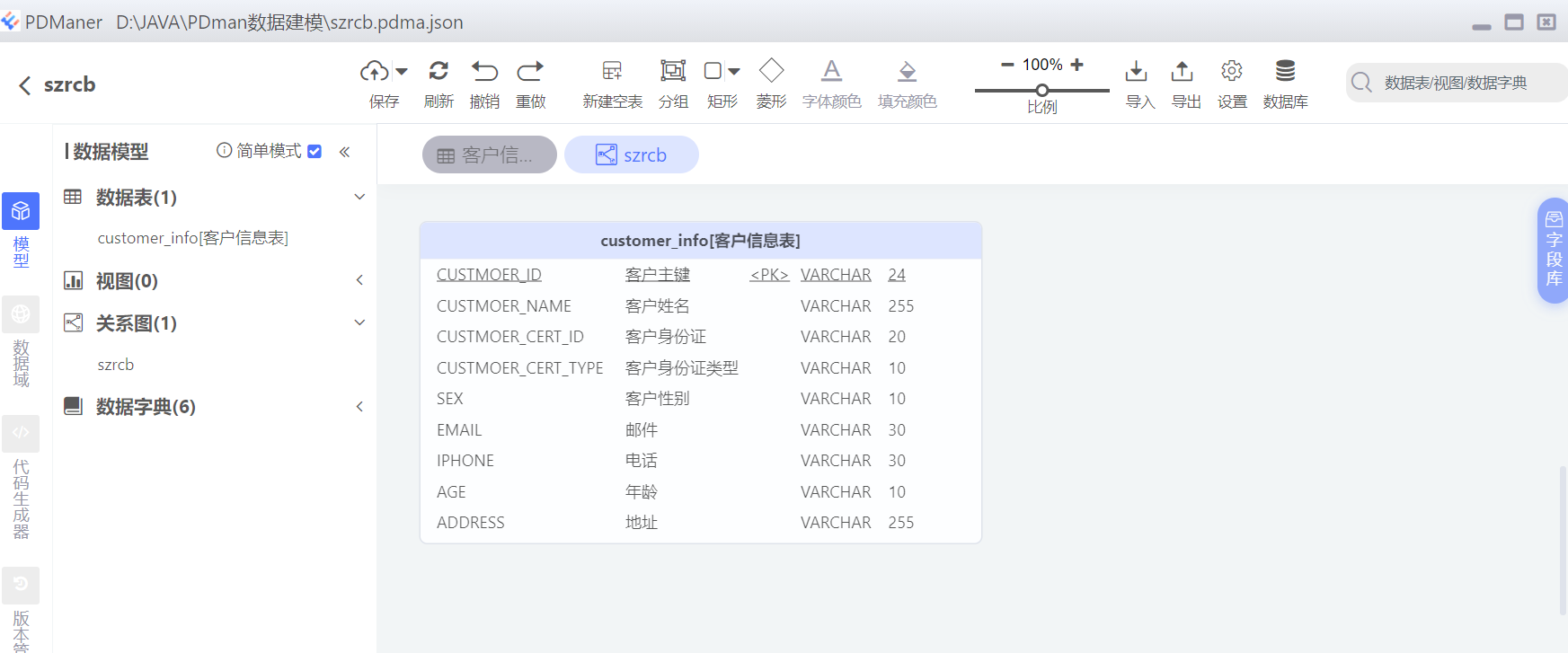Open the Font color (字体颜色) picker
The image size is (1568, 653).
pos(832,71)
